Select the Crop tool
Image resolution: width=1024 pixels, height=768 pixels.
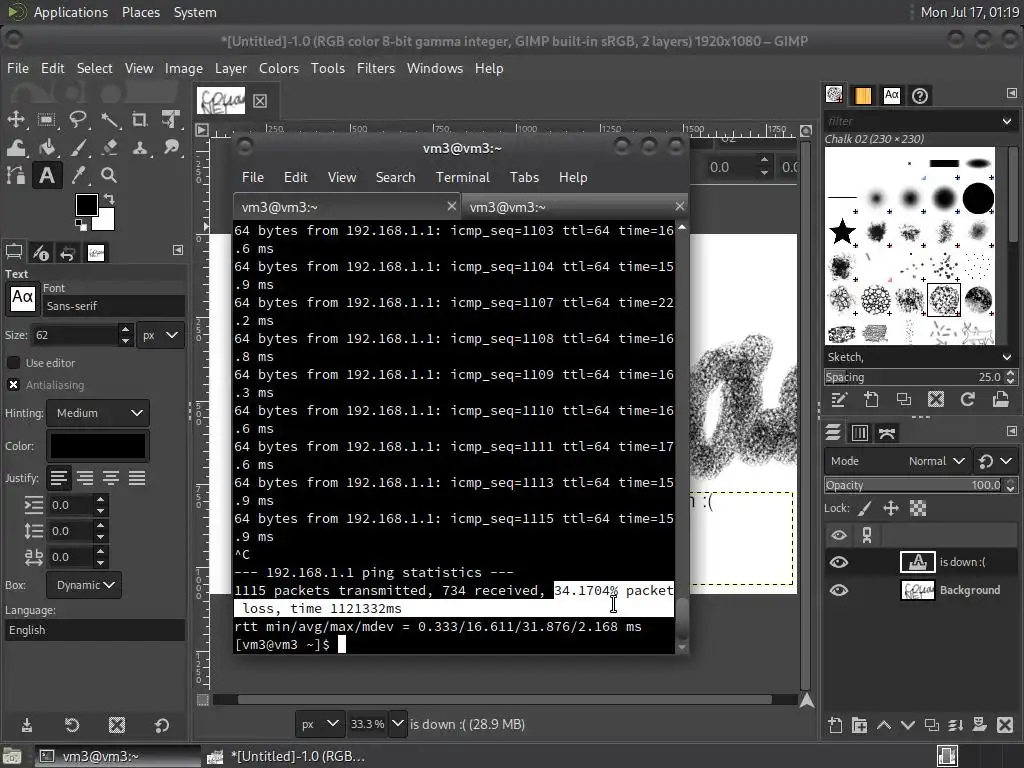[x=140, y=119]
